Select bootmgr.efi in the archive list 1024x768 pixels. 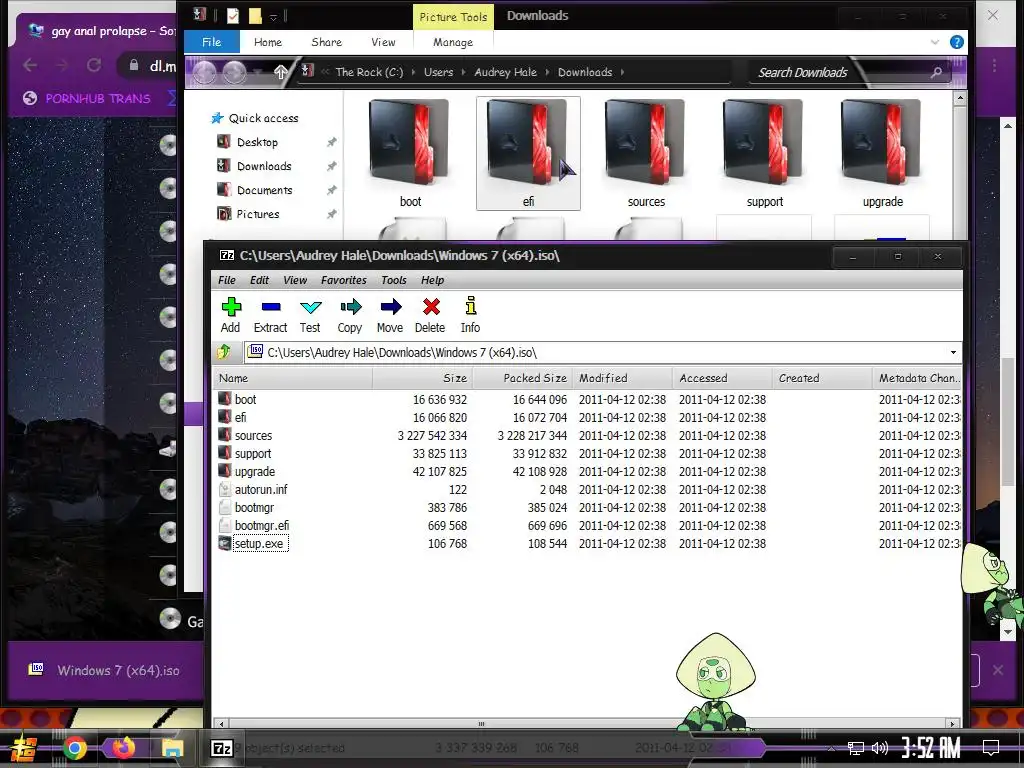588,525
